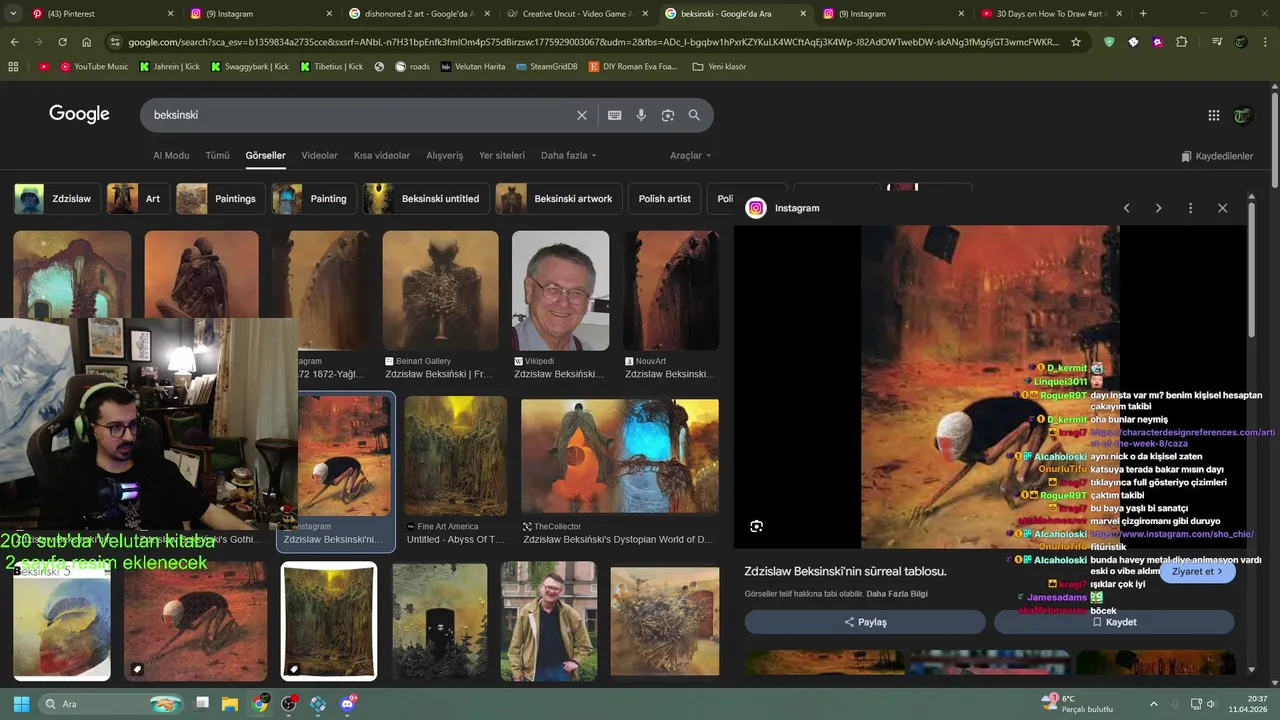Open Velutan Harita bookmark
Viewport: 1280px width, 720px height.
pyautogui.click(x=473, y=66)
